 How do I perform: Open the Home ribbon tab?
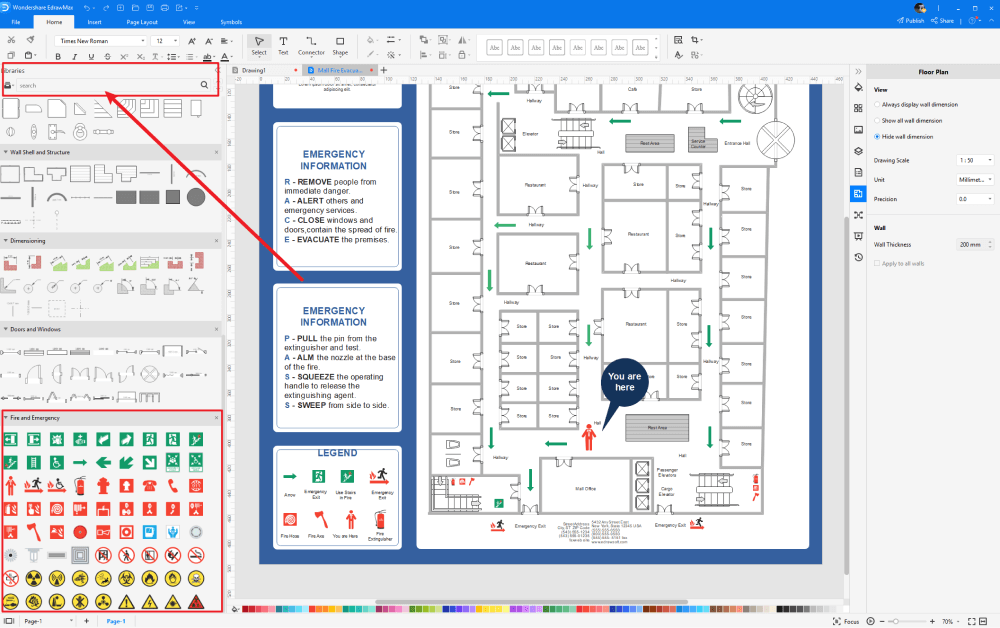[x=54, y=22]
